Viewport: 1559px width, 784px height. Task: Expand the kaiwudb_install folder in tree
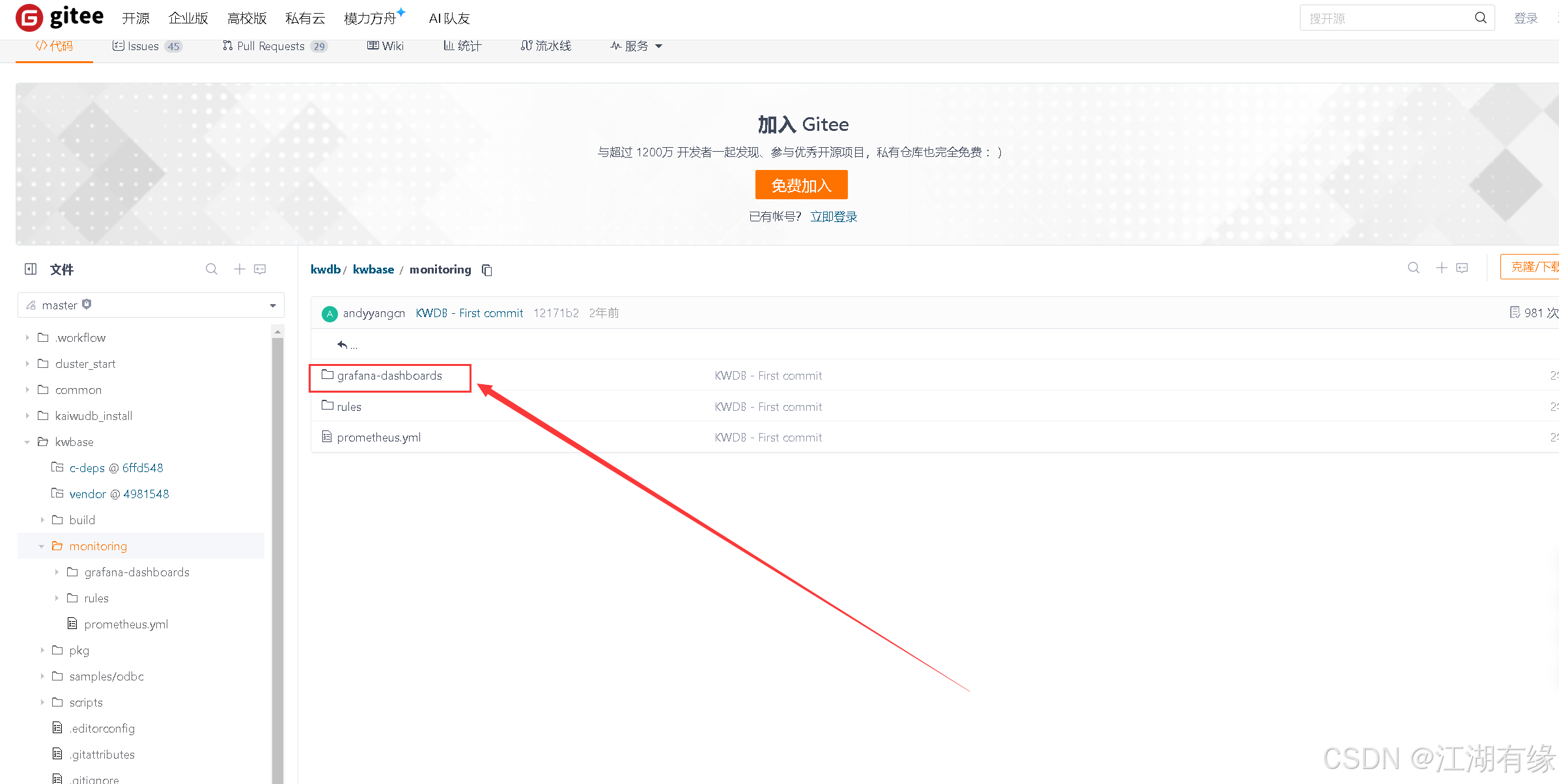coord(27,415)
